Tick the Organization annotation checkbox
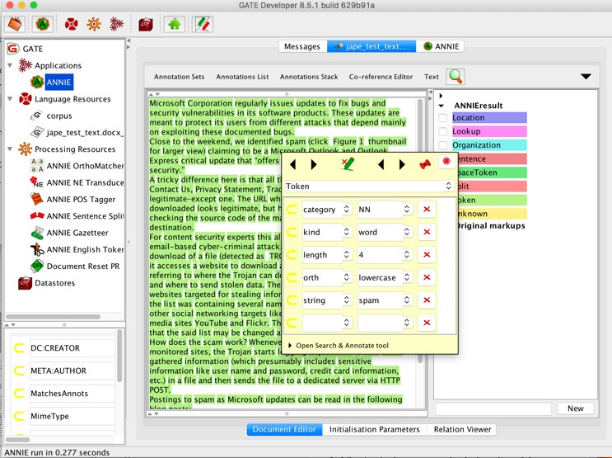This screenshot has width=612, height=458. (442, 145)
